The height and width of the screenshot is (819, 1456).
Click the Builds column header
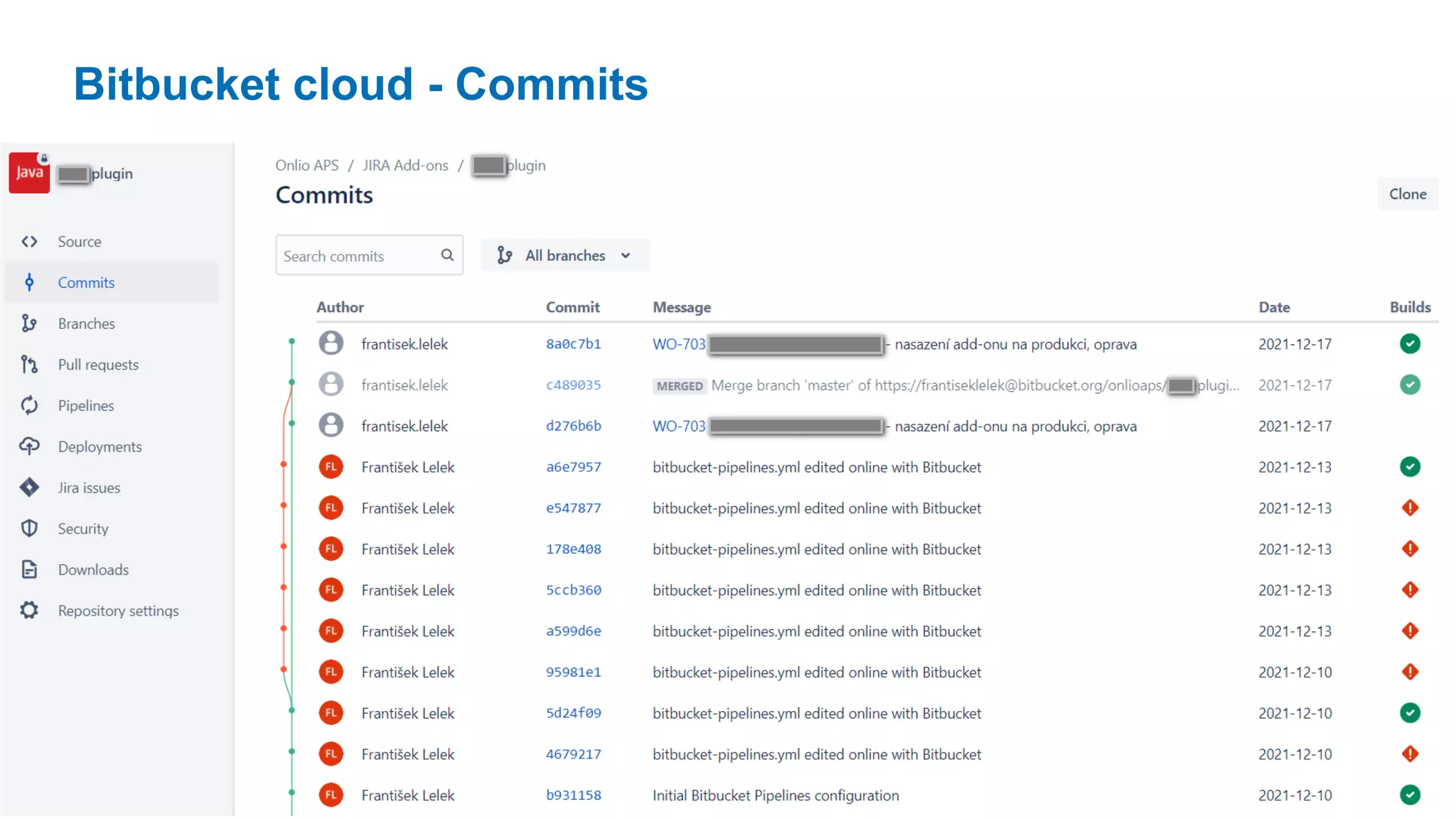click(x=1410, y=307)
